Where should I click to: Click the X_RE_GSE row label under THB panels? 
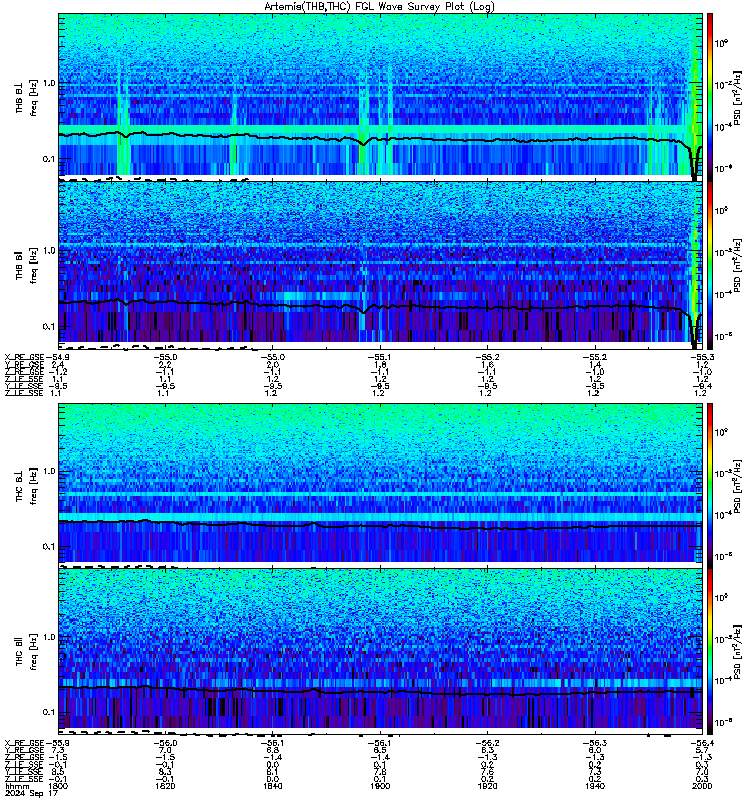24,357
